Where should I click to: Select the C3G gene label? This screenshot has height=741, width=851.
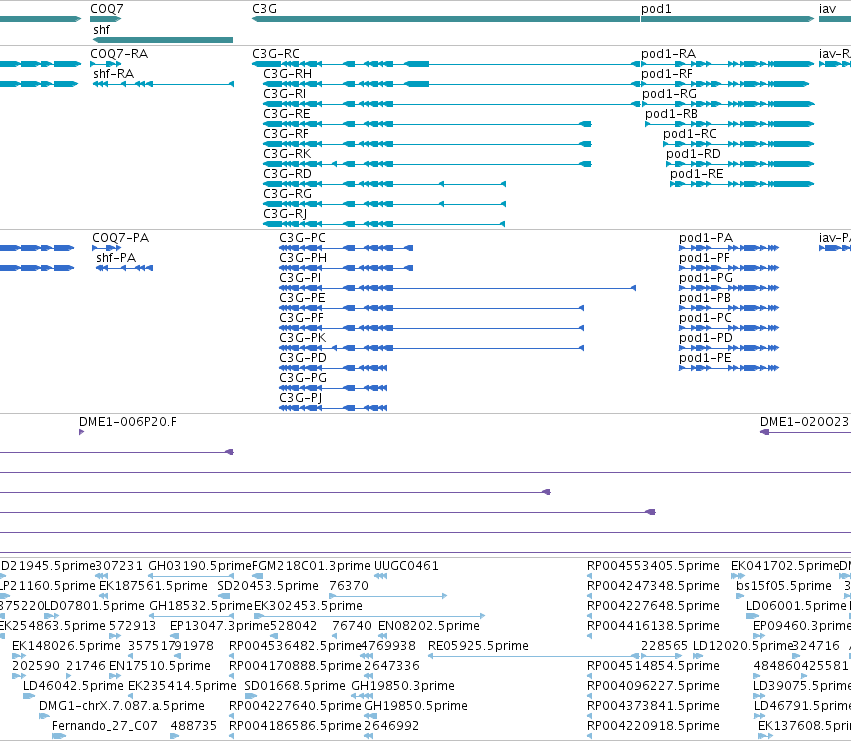coord(264,9)
